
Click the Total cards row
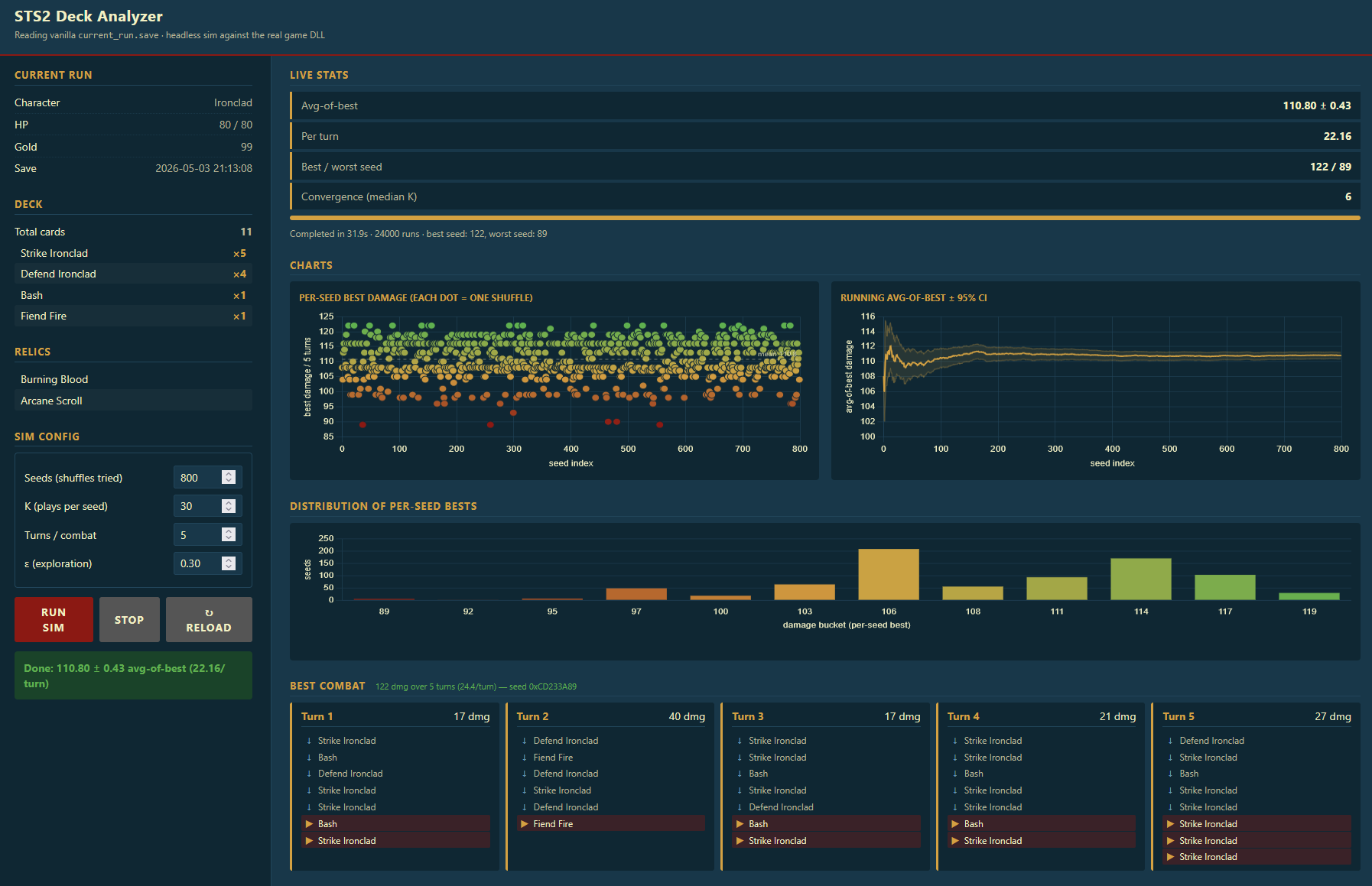(x=133, y=232)
